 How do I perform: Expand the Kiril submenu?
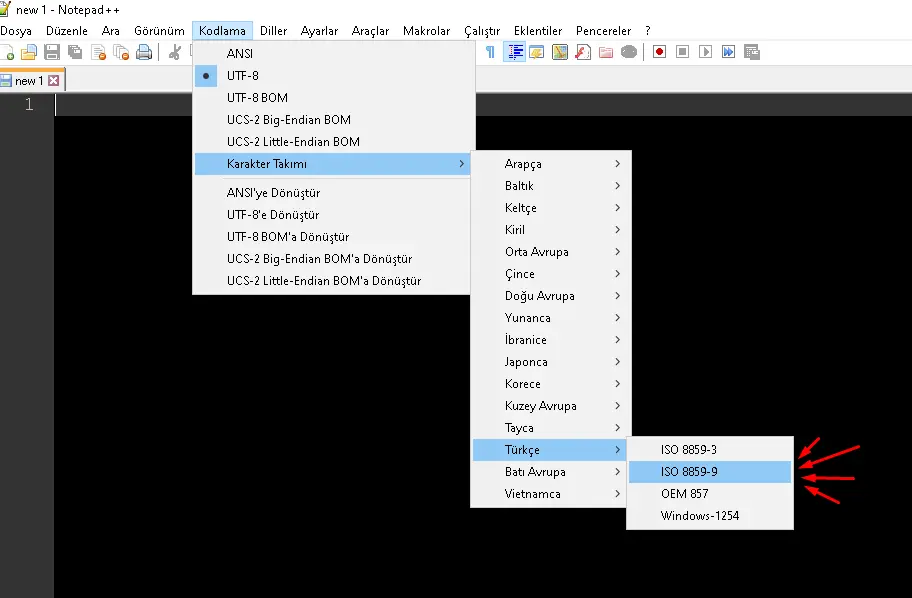click(x=551, y=230)
